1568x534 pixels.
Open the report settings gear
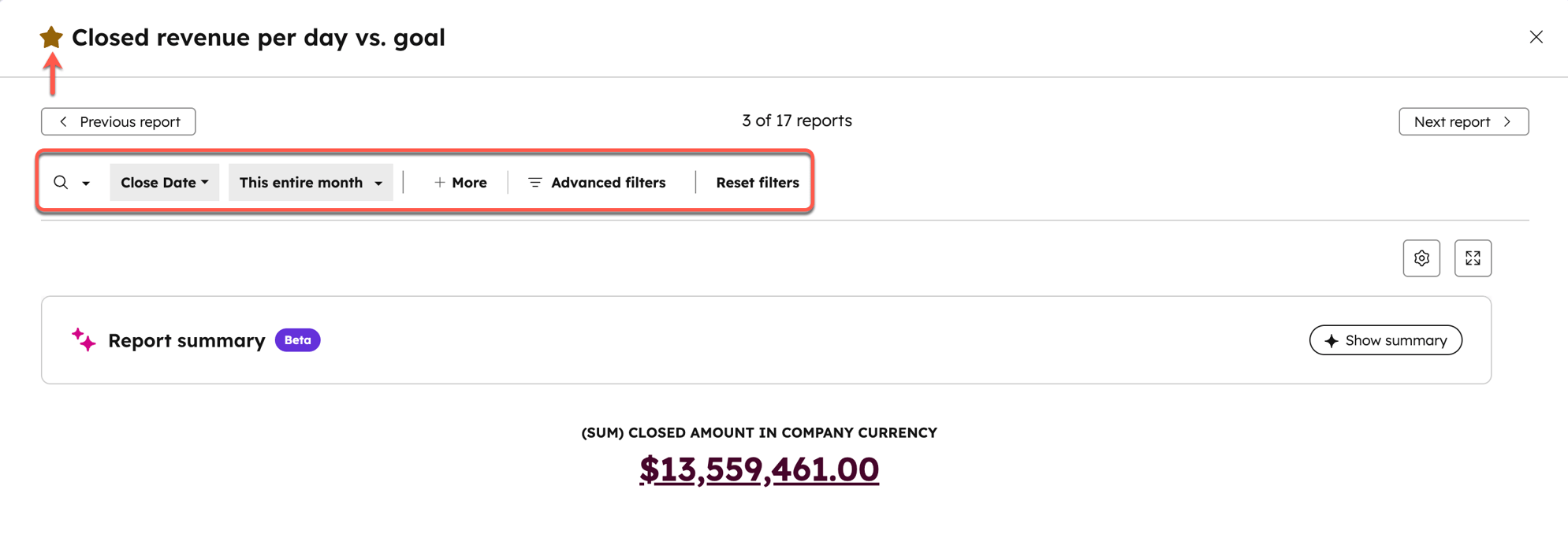(1421, 258)
